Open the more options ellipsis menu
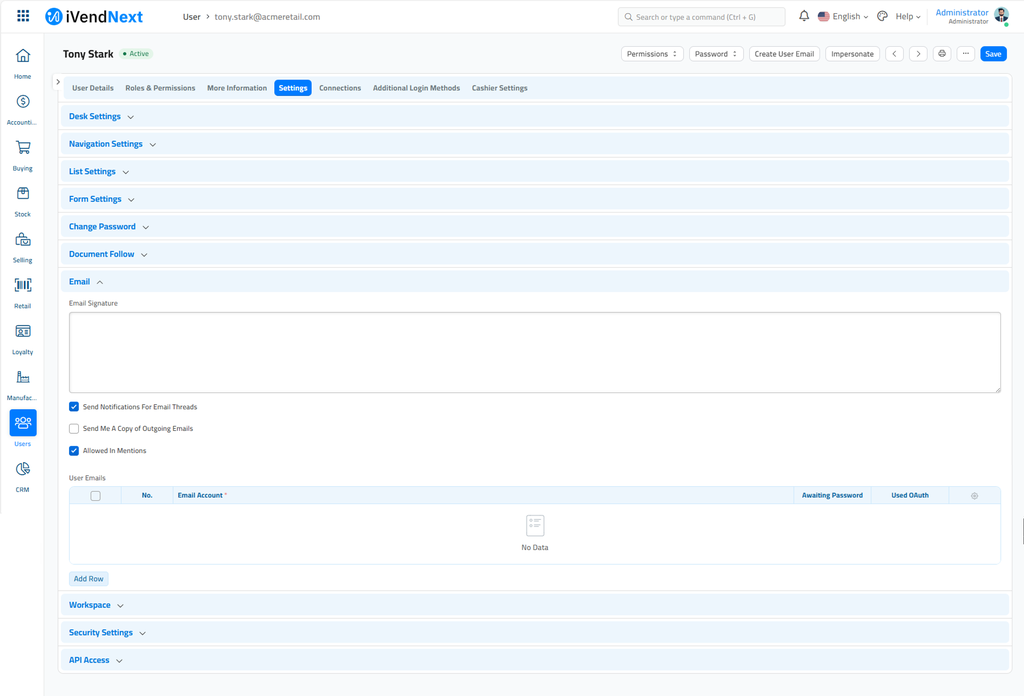 pyautogui.click(x=966, y=54)
